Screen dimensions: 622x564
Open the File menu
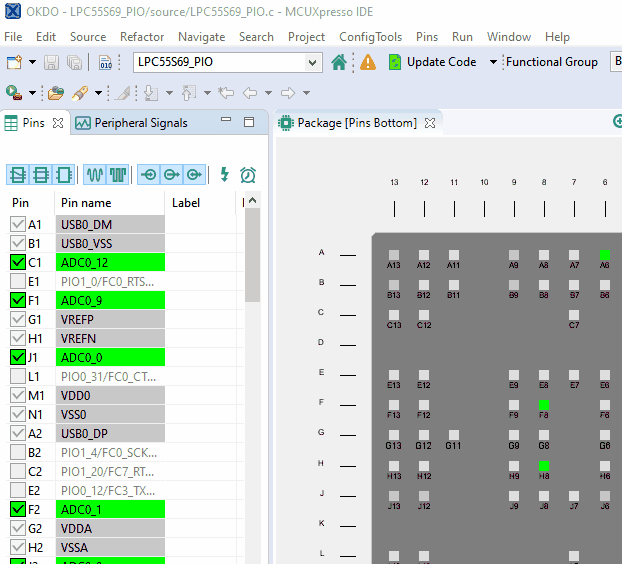[x=13, y=37]
